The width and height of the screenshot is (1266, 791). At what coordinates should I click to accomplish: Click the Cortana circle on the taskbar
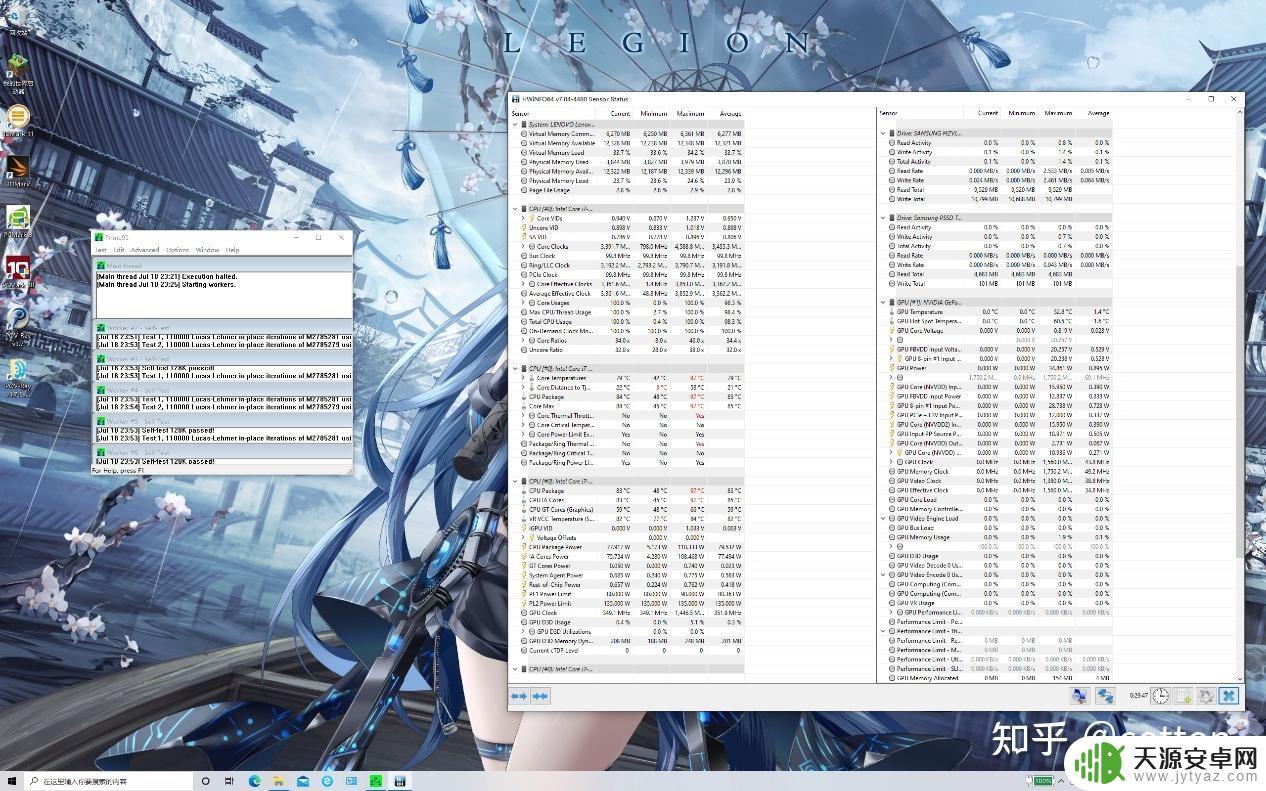coord(205,781)
